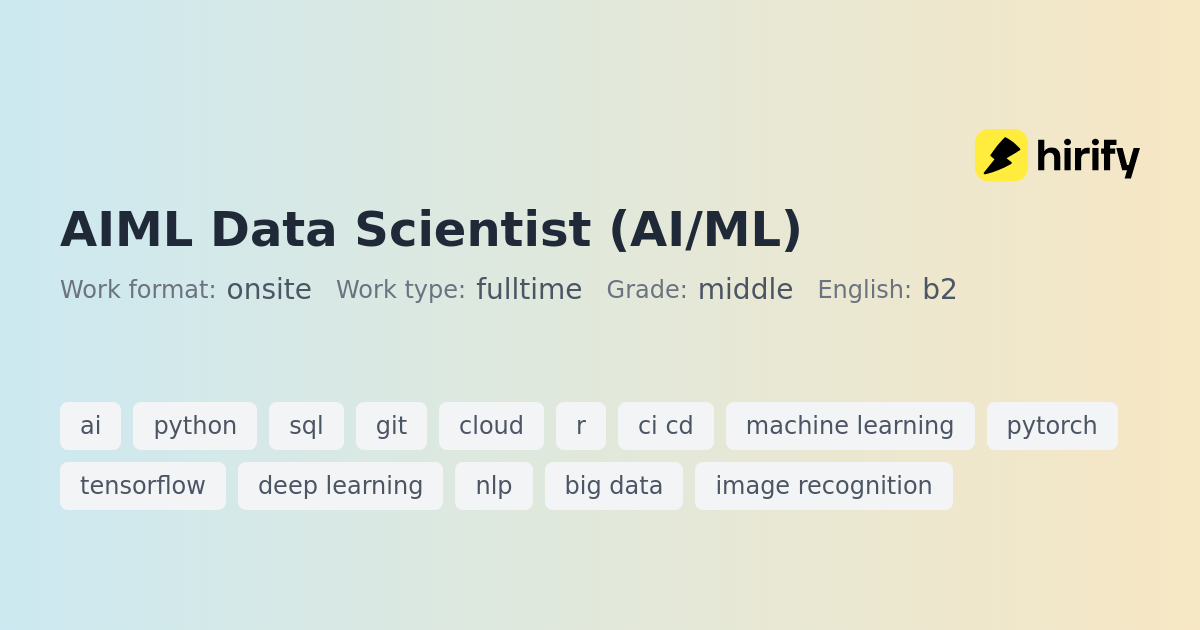Click the big data tag
Viewport: 1200px width, 630px height.
point(614,486)
